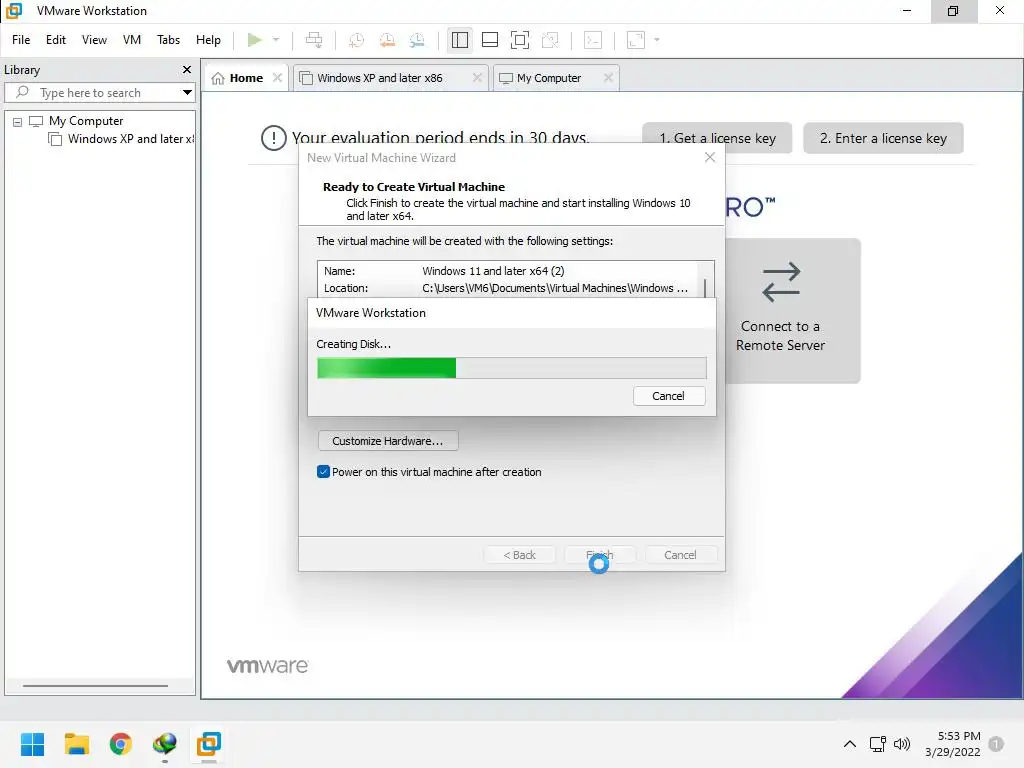Click the console view toolbar icon
Image resolution: width=1024 pixels, height=768 pixels.
593,40
